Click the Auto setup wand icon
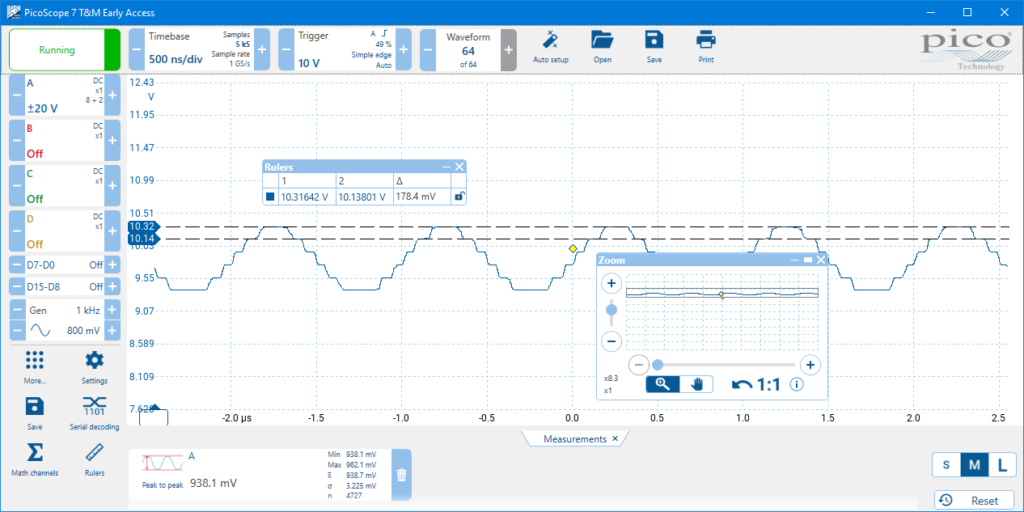This screenshot has width=1024, height=512. (x=551, y=40)
